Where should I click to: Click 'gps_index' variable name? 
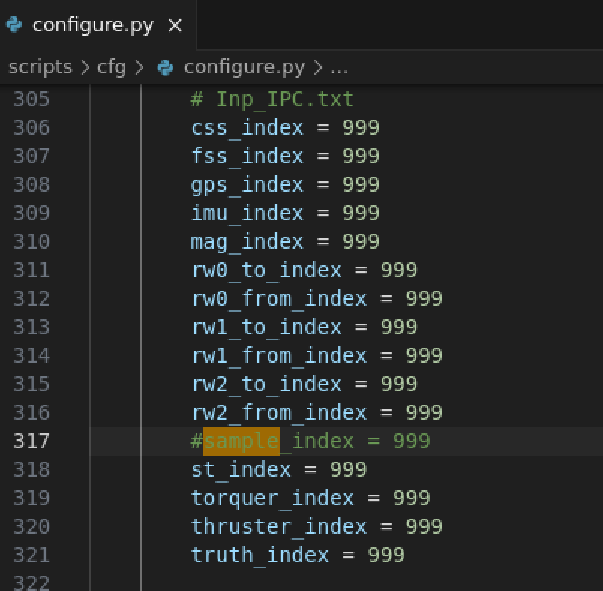(247, 185)
